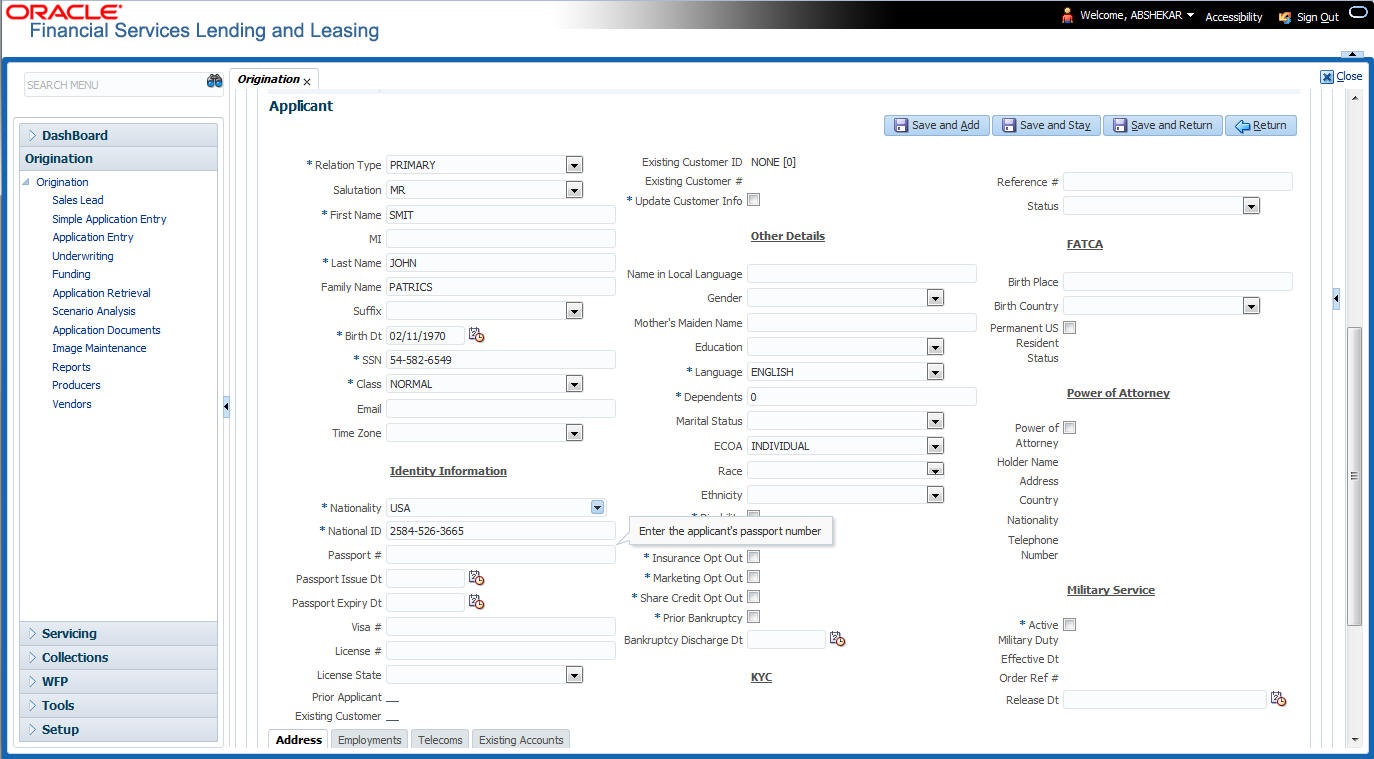Screen dimensions: 1374x759
Task: Click the SEARCH MENU box
Action: pyautogui.click(x=112, y=85)
